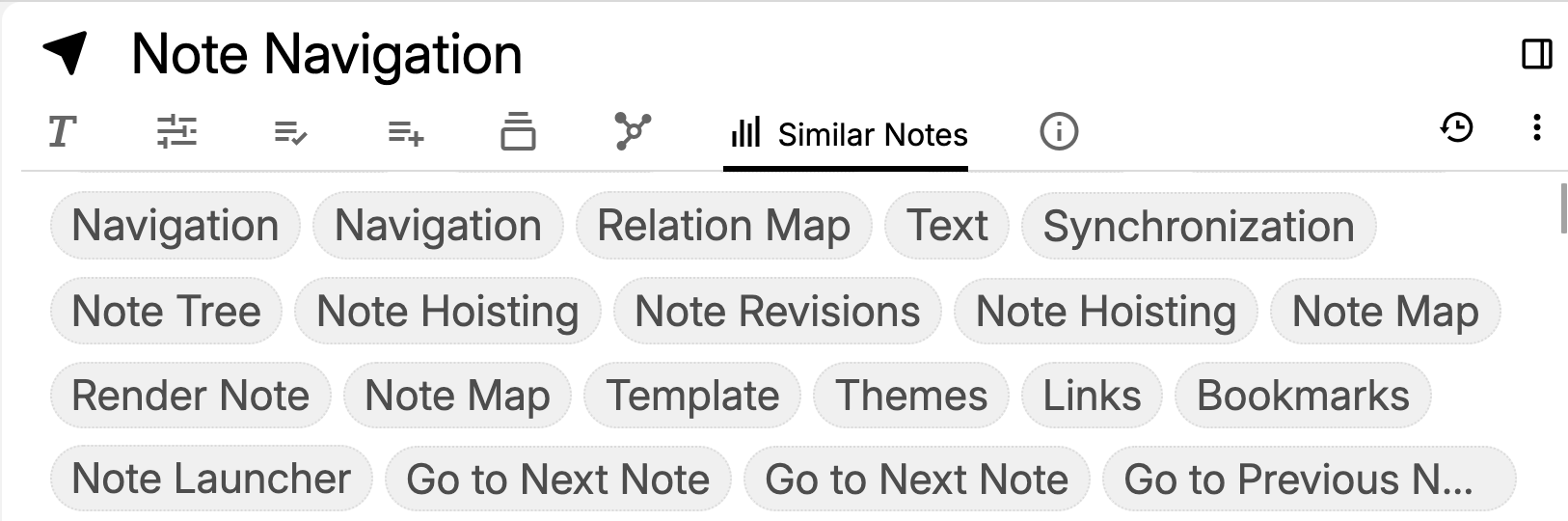Toggle the right pane visibility

point(1536,54)
